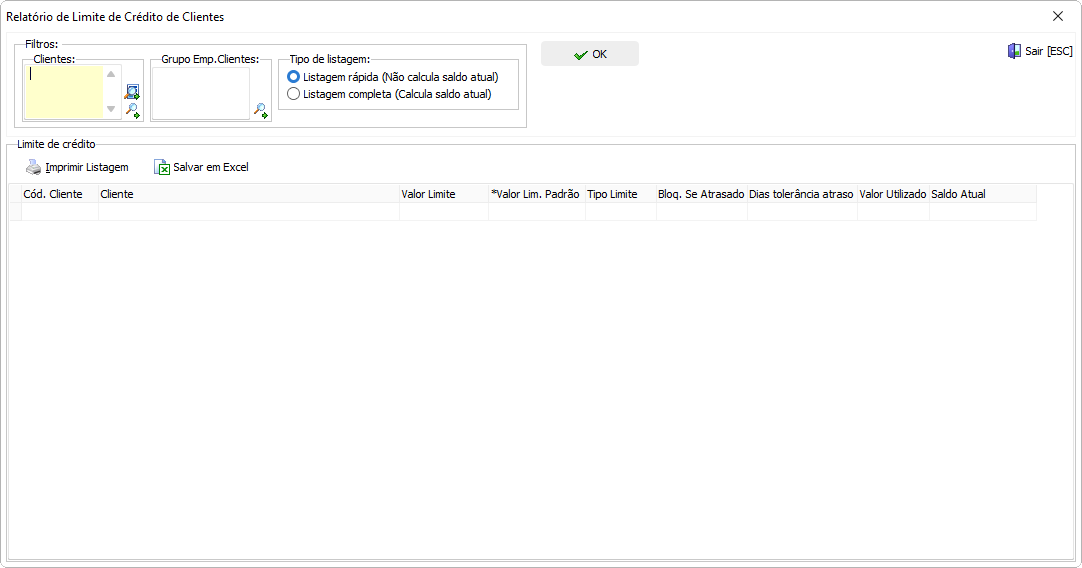Viewport: 1082px width, 568px height.
Task: Click the Tipo Limite column header
Action: (620, 194)
